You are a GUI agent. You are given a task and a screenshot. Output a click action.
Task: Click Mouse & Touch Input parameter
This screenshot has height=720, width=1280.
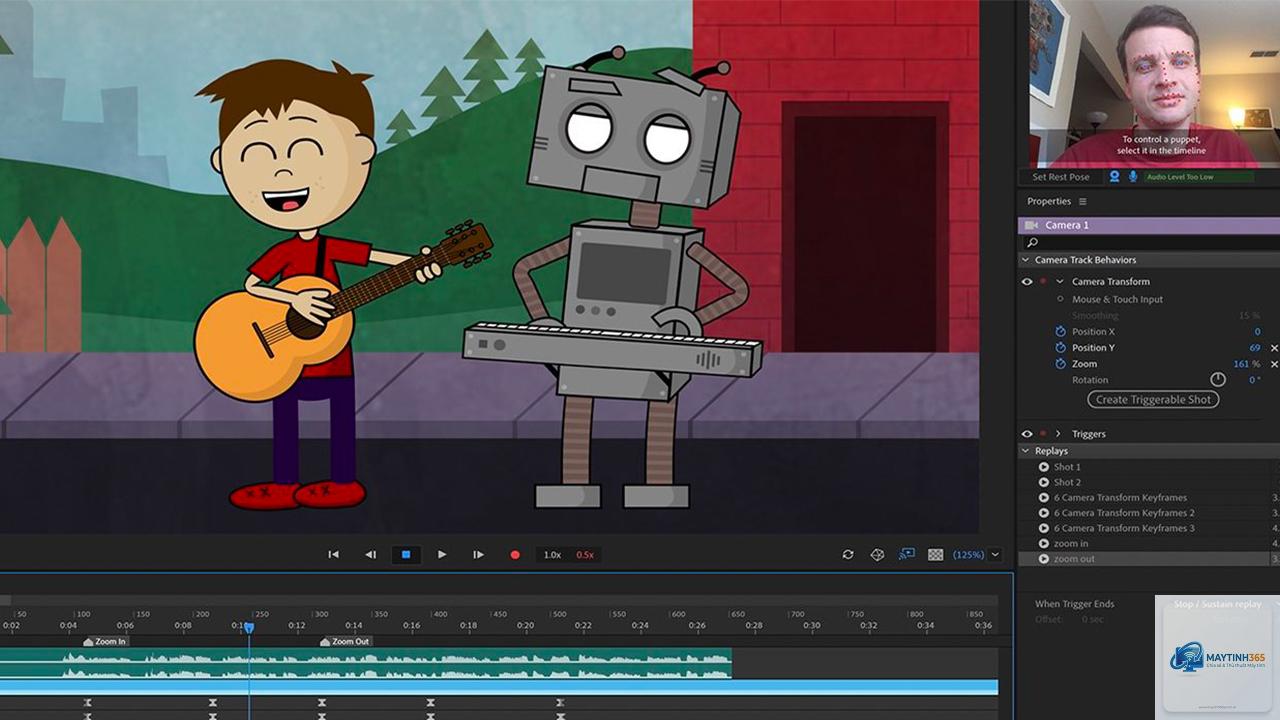pos(1117,299)
